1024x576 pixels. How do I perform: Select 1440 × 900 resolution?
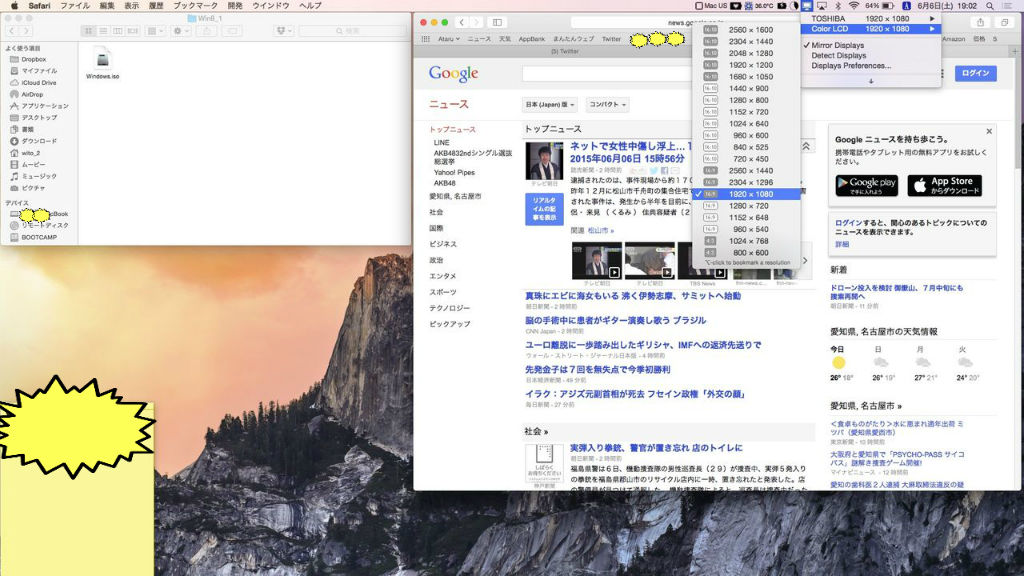pyautogui.click(x=746, y=89)
